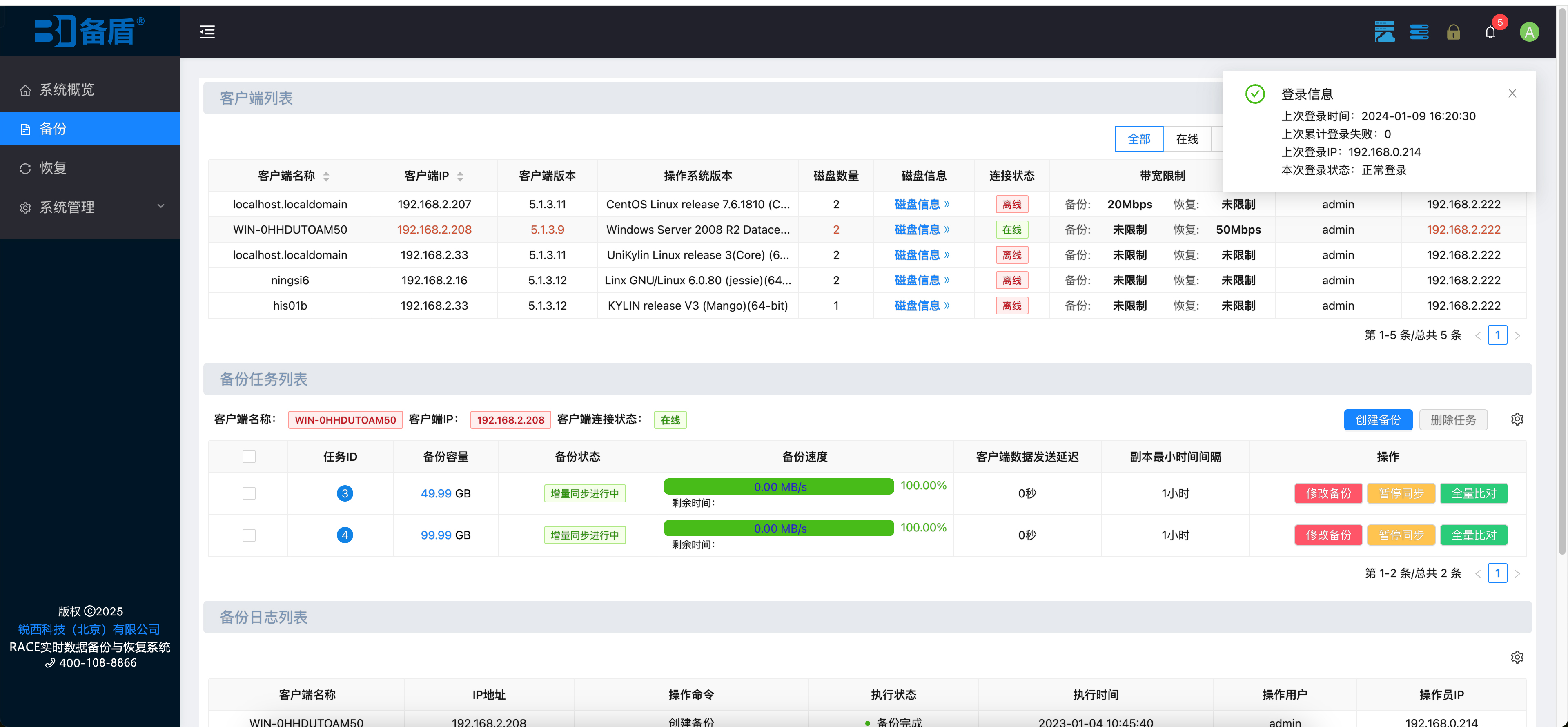Expand the 系统管理 sidebar menu

pyautogui.click(x=90, y=207)
